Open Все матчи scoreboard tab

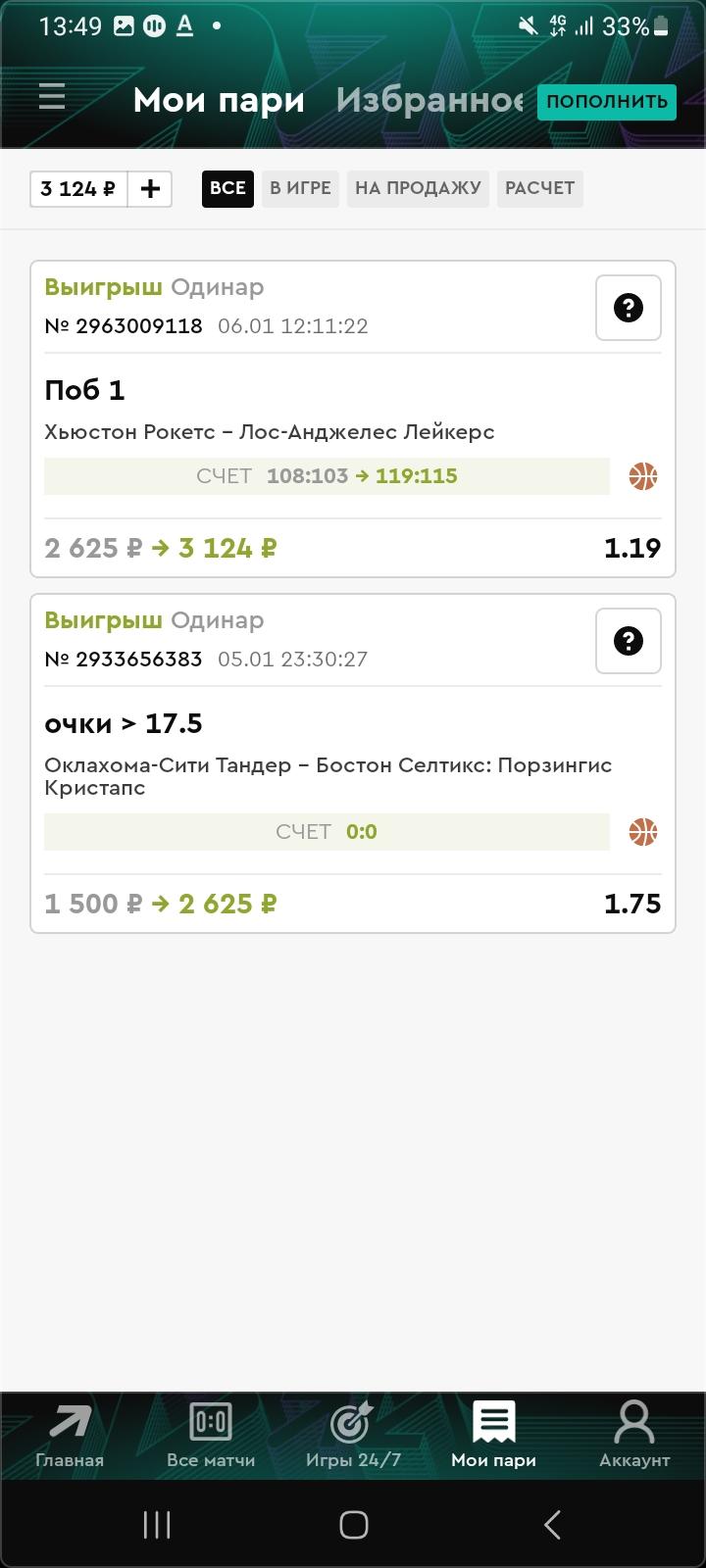tap(211, 1435)
